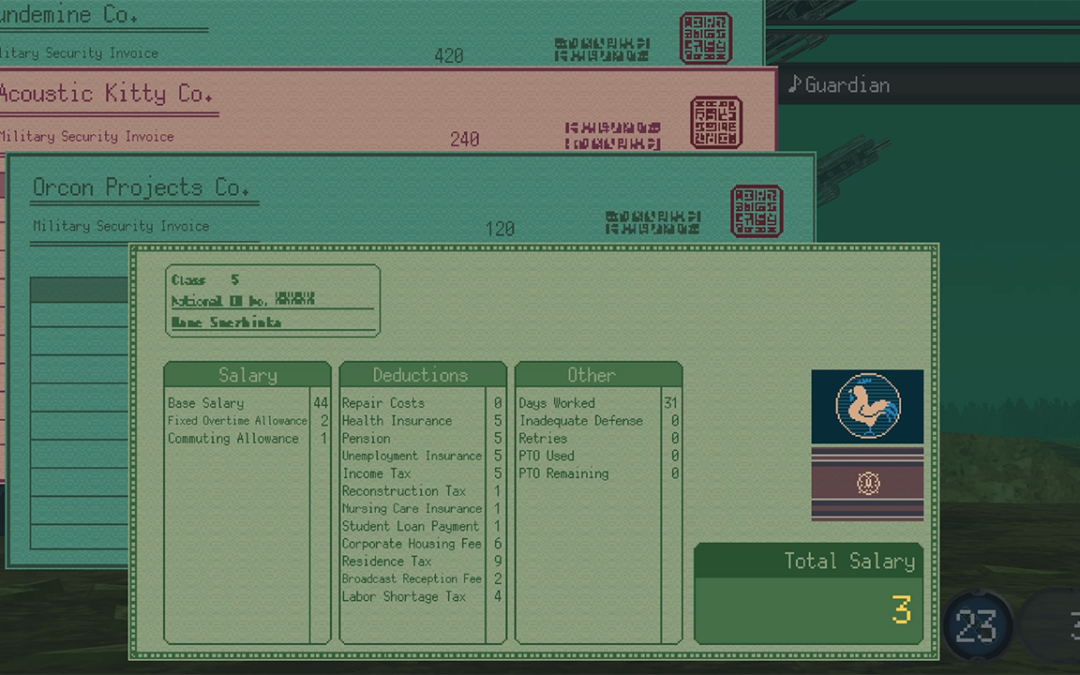Viewport: 1080px width, 675px height.
Task: Select the Other column header
Action: pyautogui.click(x=591, y=375)
